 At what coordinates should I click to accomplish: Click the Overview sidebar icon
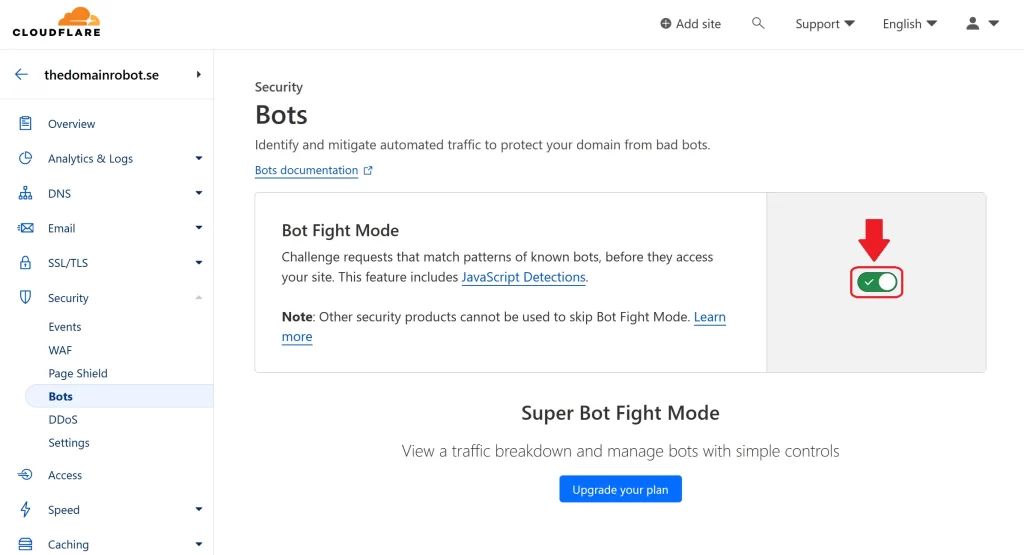(x=26, y=124)
